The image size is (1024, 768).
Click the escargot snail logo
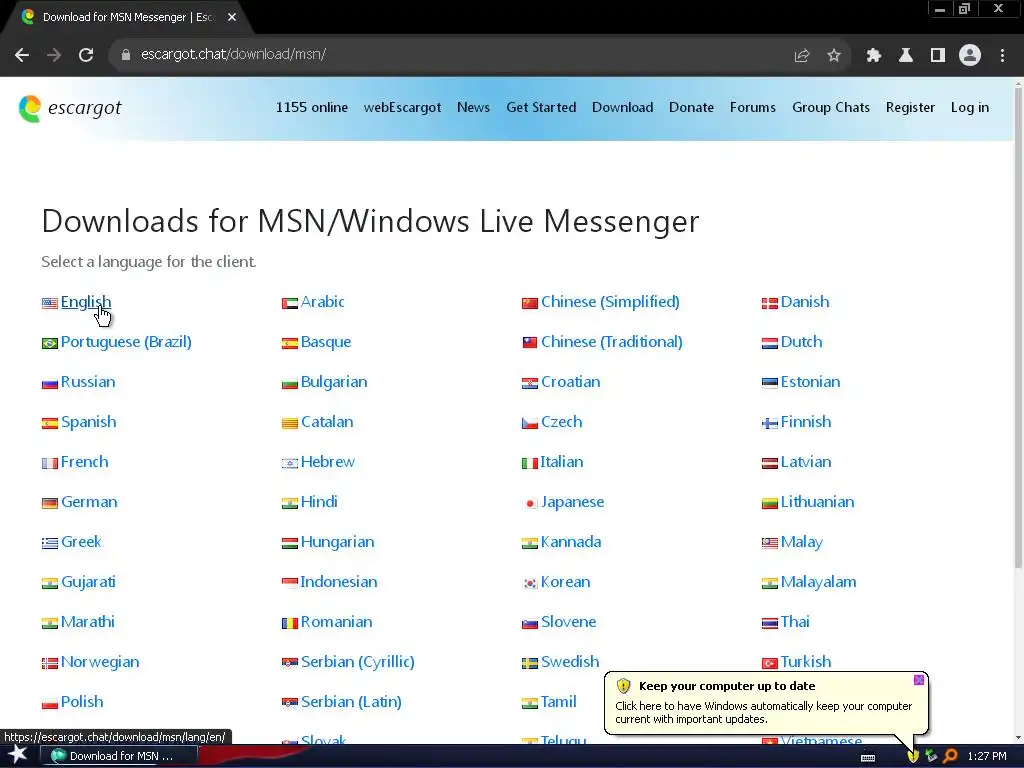[x=29, y=108]
